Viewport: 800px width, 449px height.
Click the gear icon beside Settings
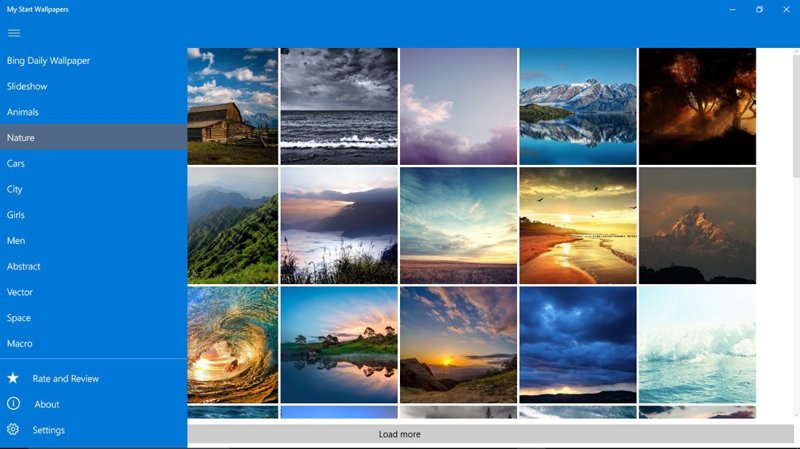13,430
